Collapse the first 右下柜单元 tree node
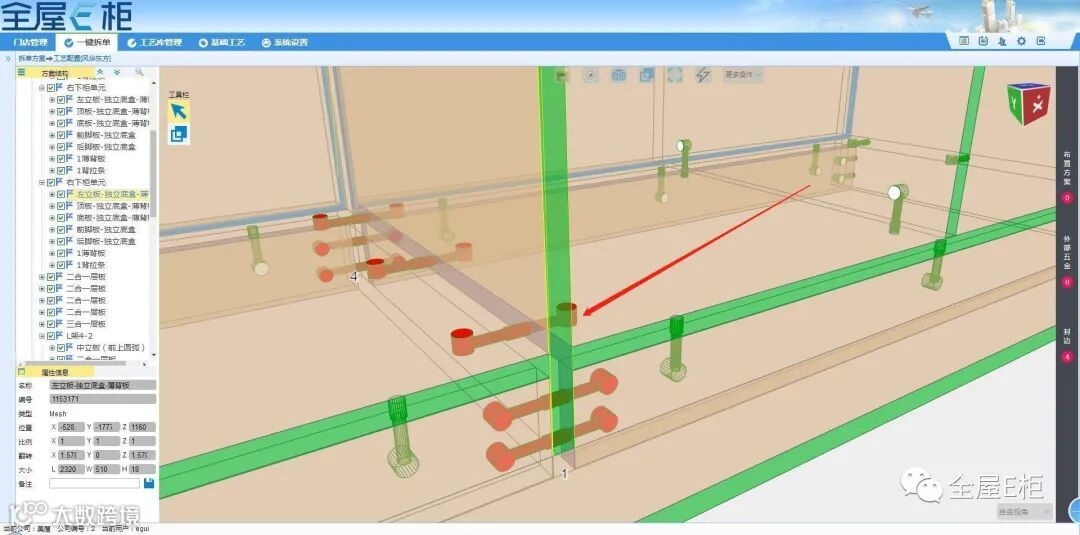Image resolution: width=1080 pixels, height=535 pixels. [42, 88]
